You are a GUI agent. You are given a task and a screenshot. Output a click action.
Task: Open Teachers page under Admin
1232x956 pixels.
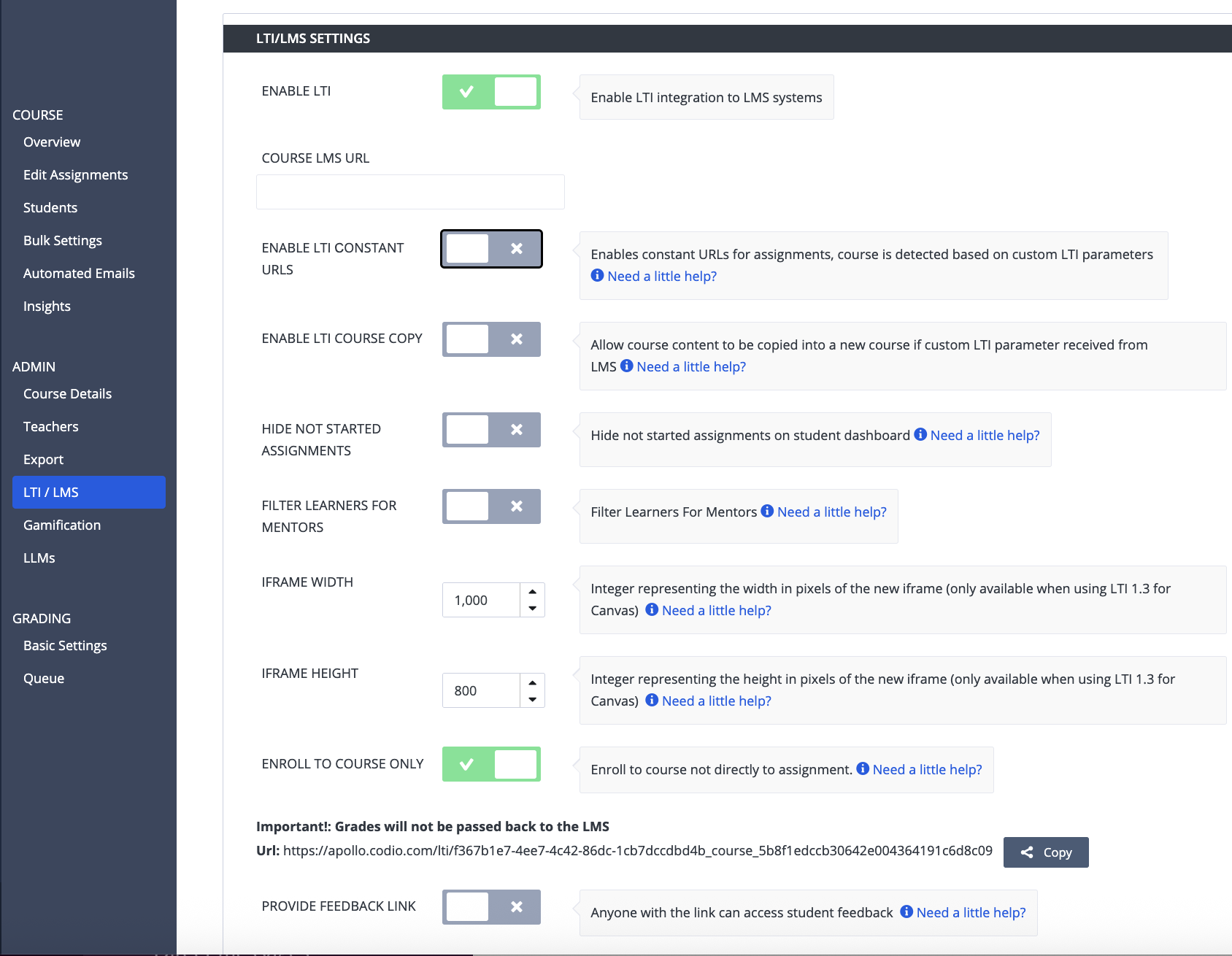[51, 427]
